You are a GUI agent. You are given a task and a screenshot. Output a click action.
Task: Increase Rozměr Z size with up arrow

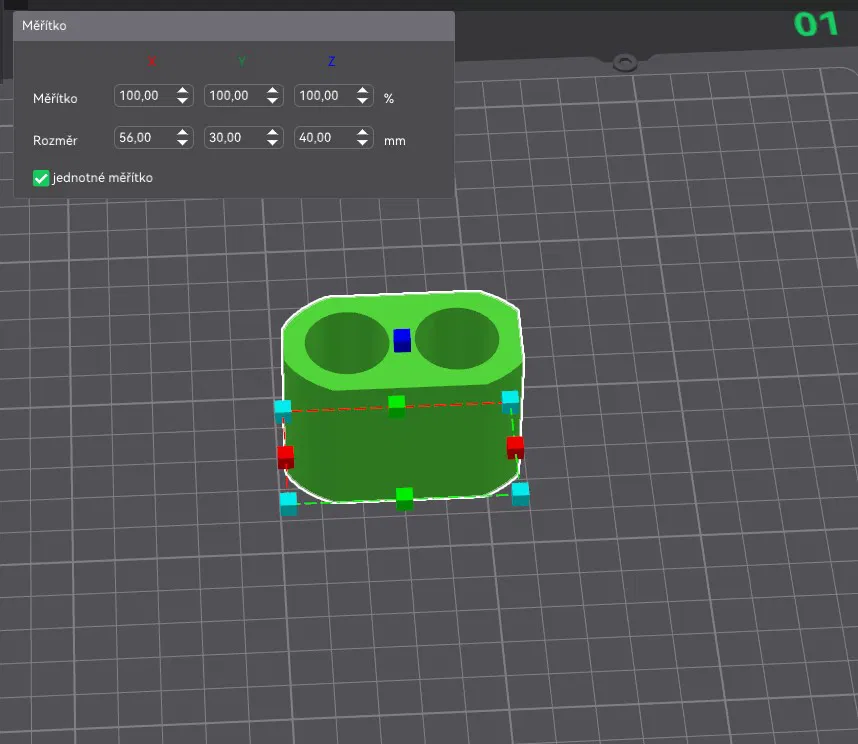coord(363,133)
